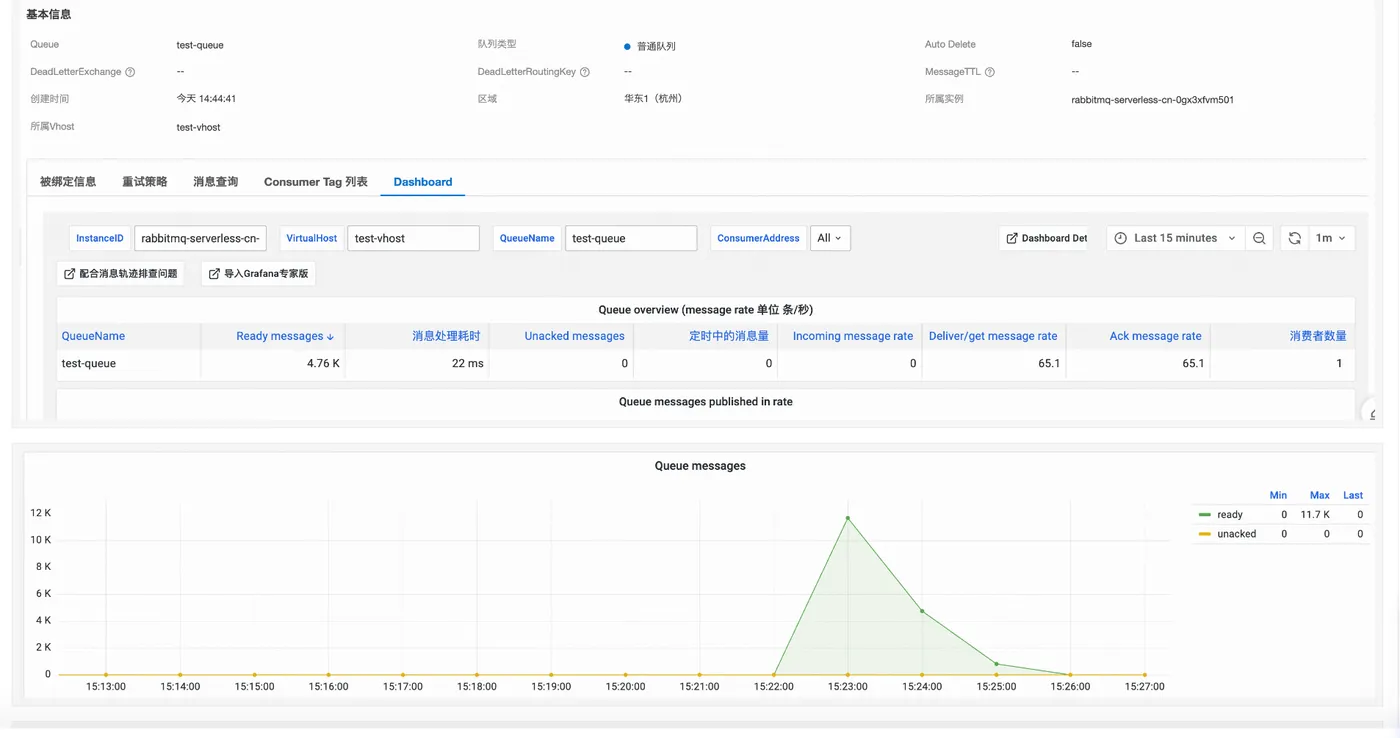Sort table by 消费者数量 column header

(1318, 336)
